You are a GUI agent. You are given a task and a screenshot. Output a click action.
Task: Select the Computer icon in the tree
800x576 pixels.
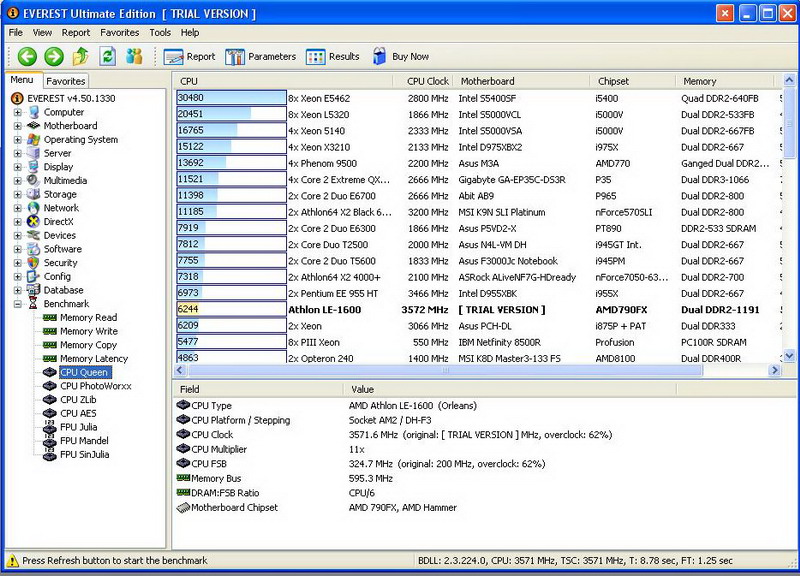[x=34, y=112]
